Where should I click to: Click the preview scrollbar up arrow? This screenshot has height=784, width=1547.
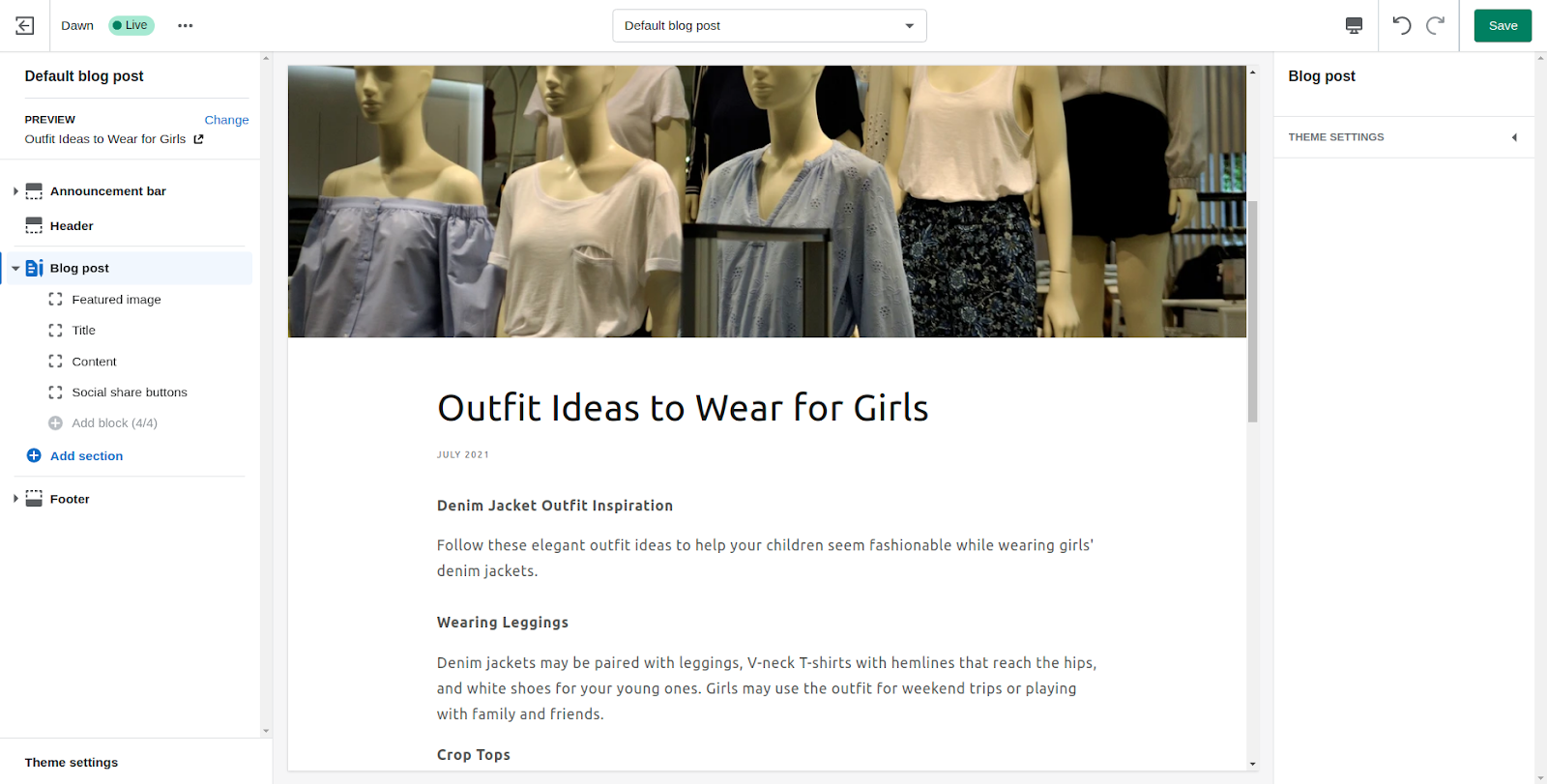[1252, 73]
